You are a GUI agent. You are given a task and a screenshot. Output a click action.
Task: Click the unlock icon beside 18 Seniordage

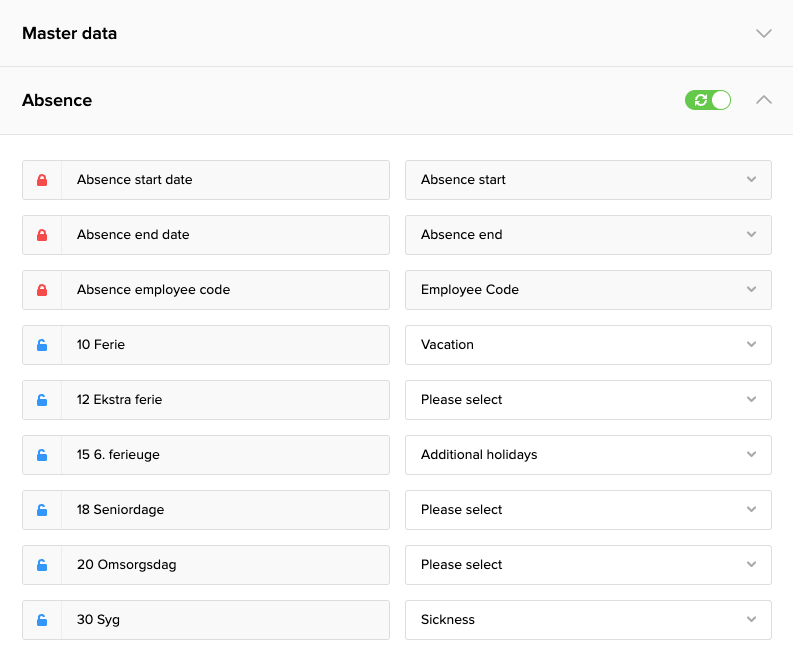click(x=42, y=510)
